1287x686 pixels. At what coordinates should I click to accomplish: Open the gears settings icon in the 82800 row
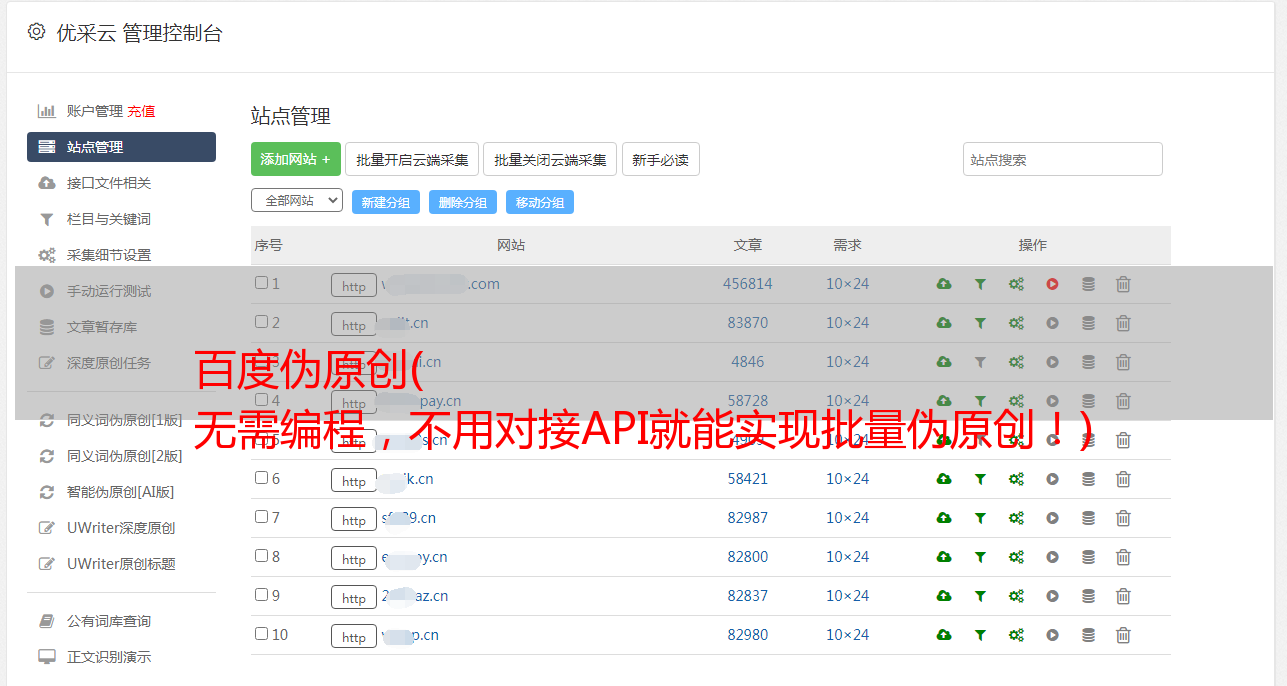tap(1016, 557)
